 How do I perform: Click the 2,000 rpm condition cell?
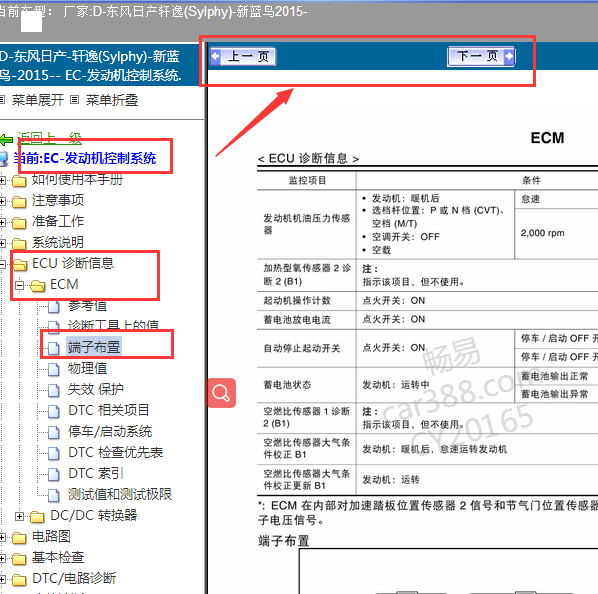pyautogui.click(x=556, y=233)
